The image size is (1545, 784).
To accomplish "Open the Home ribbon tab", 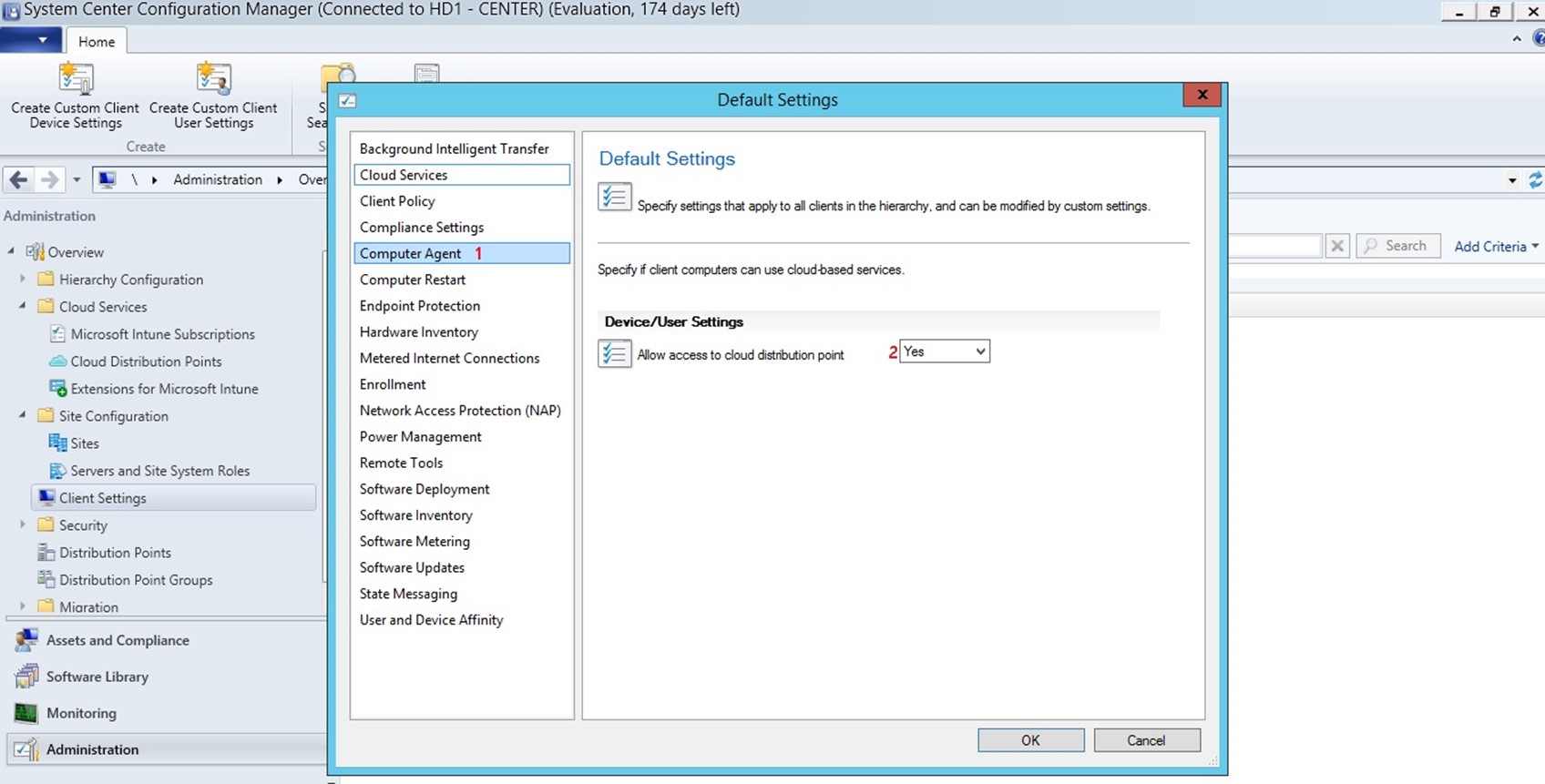I will (97, 41).
